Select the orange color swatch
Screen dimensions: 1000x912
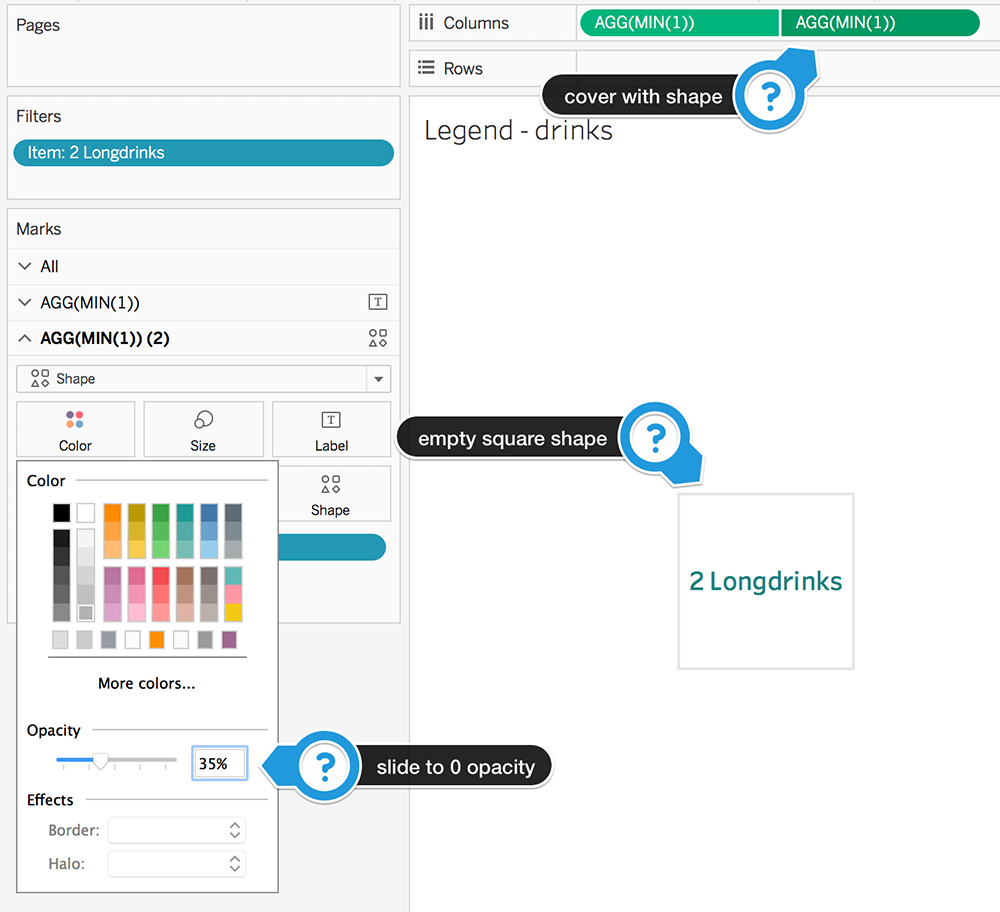(112, 512)
